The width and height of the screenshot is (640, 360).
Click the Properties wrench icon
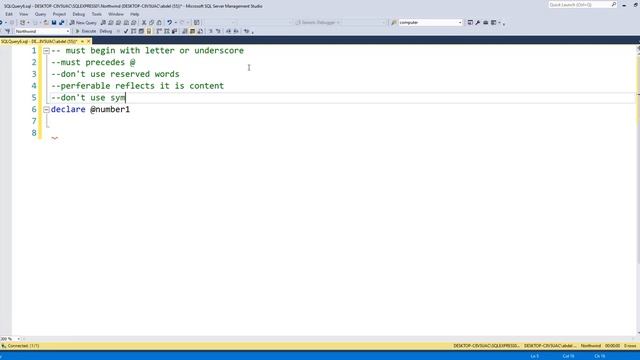[x=478, y=22]
